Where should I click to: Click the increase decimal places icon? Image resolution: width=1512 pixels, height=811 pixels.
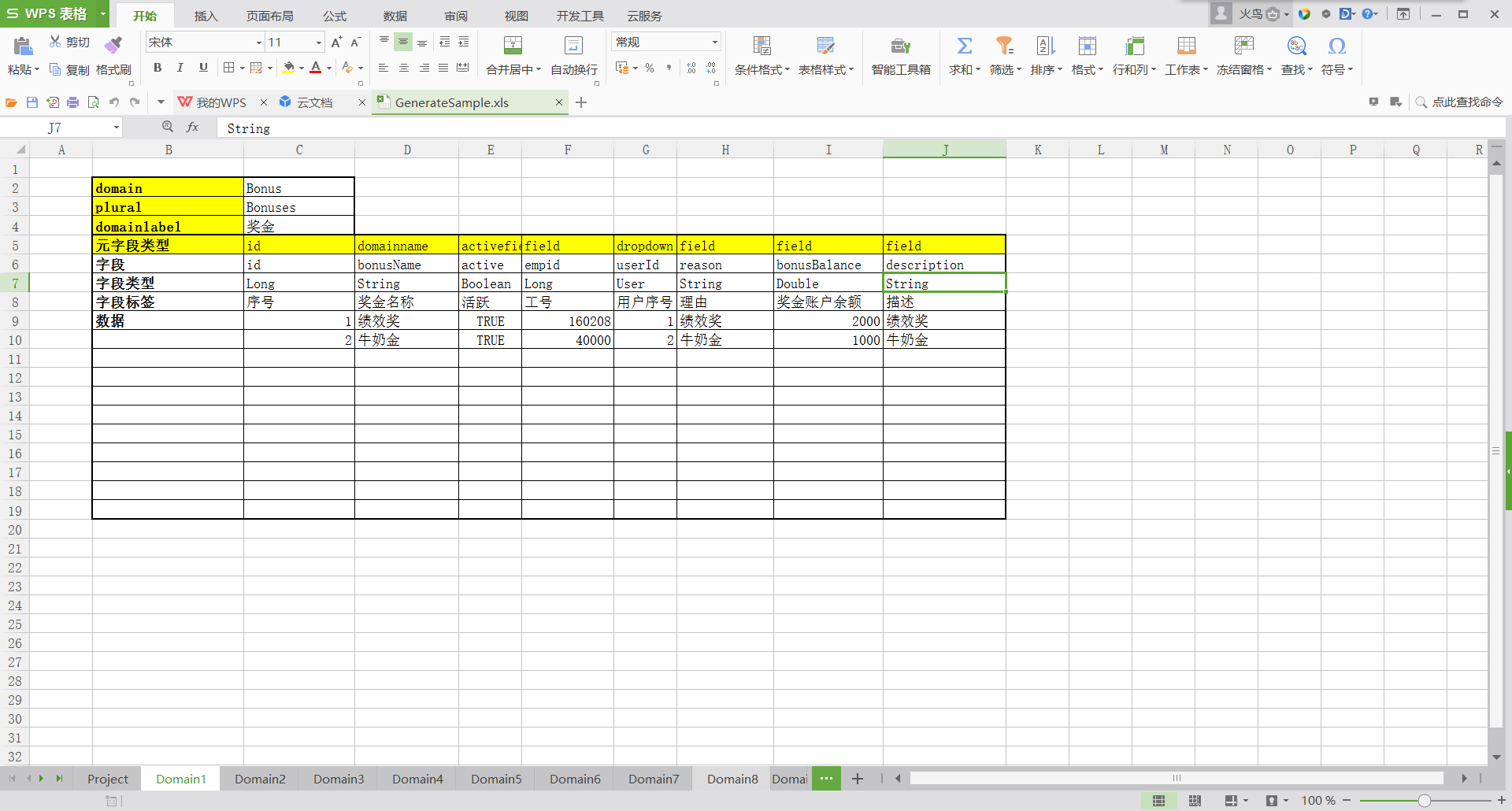691,69
